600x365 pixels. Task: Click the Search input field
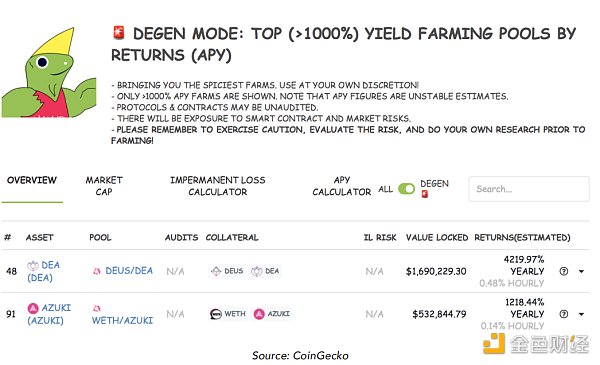click(x=529, y=189)
